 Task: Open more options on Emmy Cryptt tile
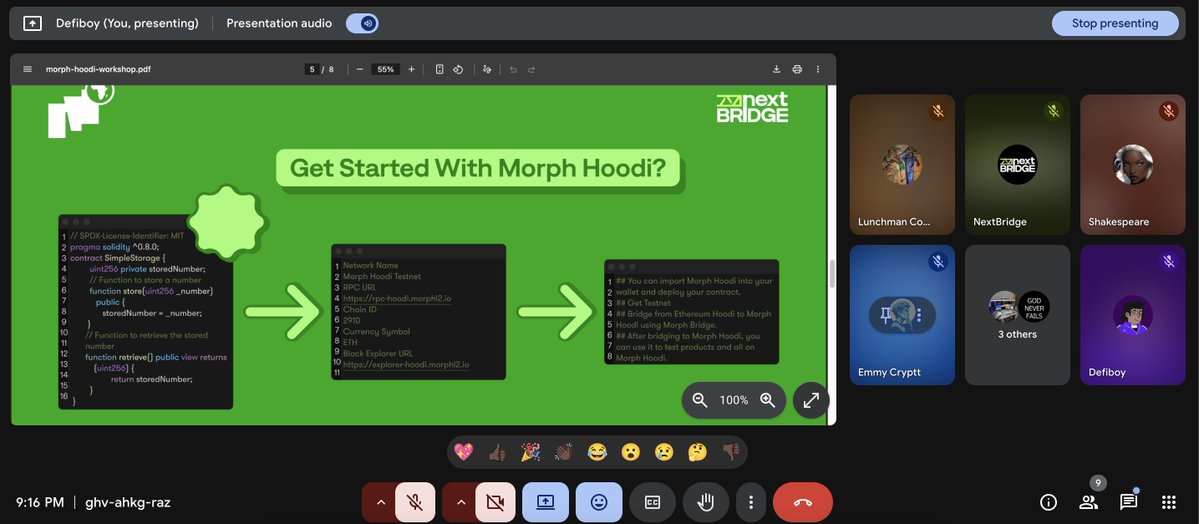tap(919, 315)
